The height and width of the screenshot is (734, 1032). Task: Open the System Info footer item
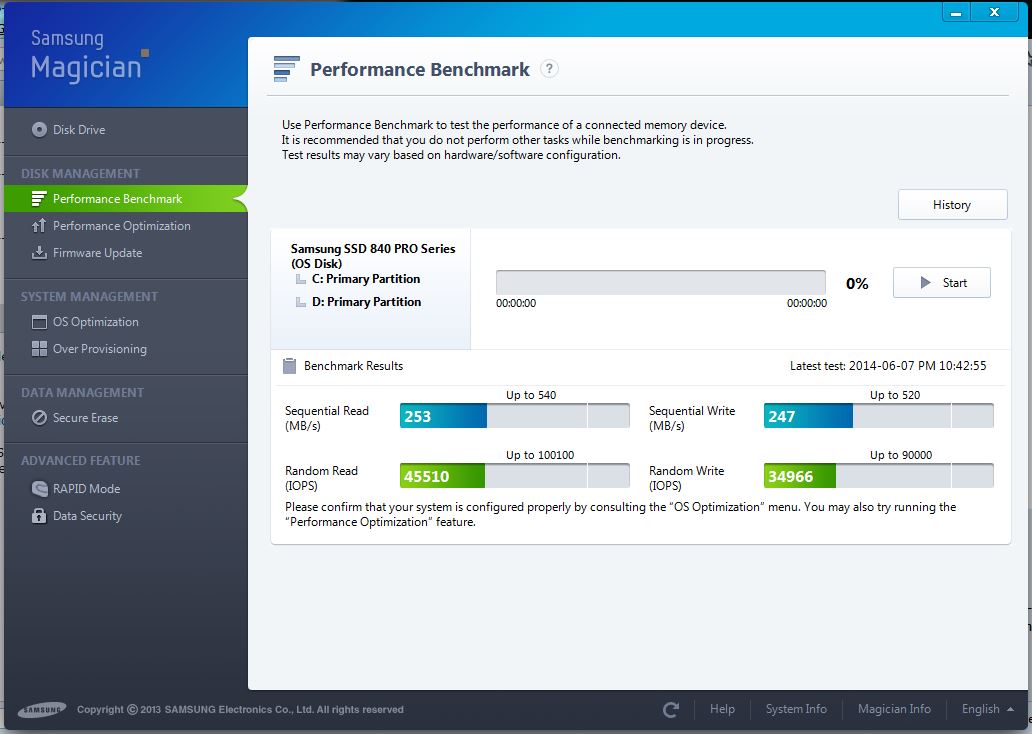click(x=796, y=709)
